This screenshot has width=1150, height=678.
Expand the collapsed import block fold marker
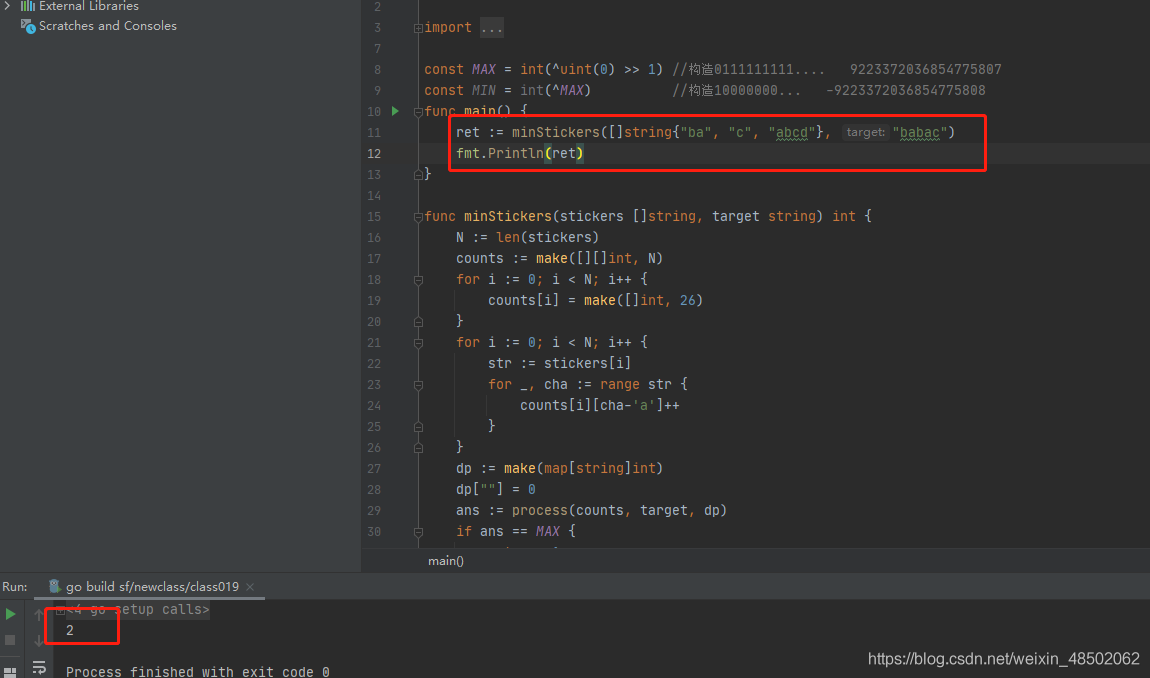[x=418, y=28]
